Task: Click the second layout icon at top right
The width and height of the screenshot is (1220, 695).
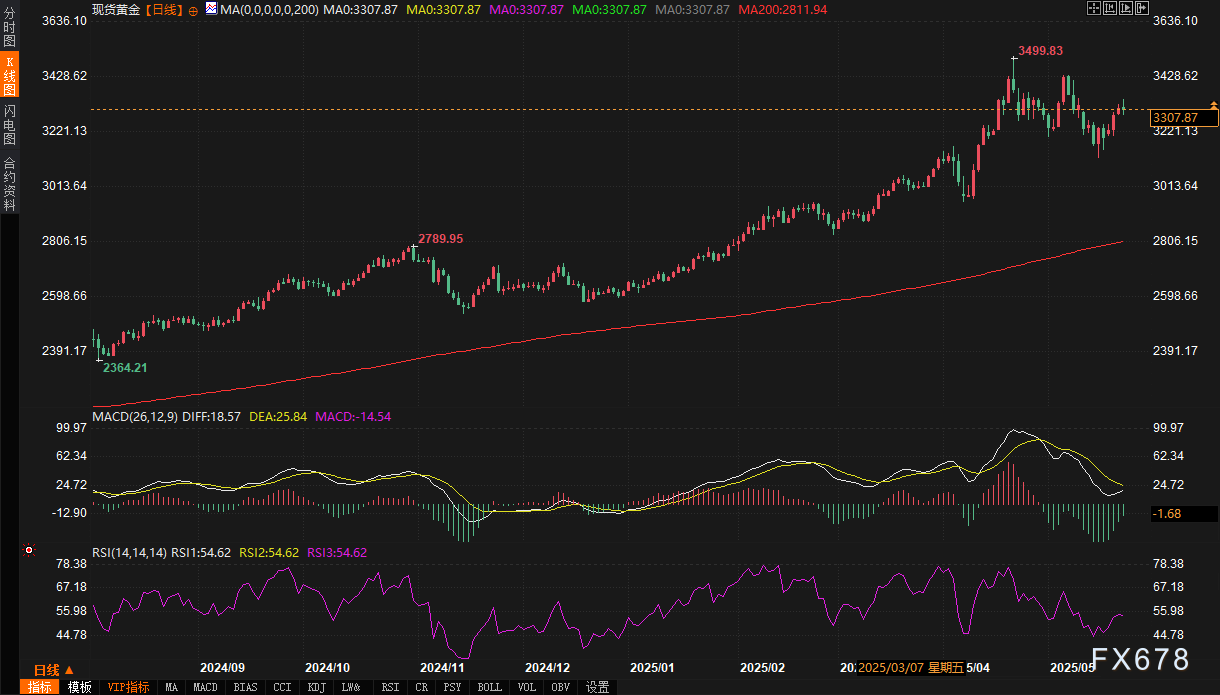Action: [x=1109, y=8]
